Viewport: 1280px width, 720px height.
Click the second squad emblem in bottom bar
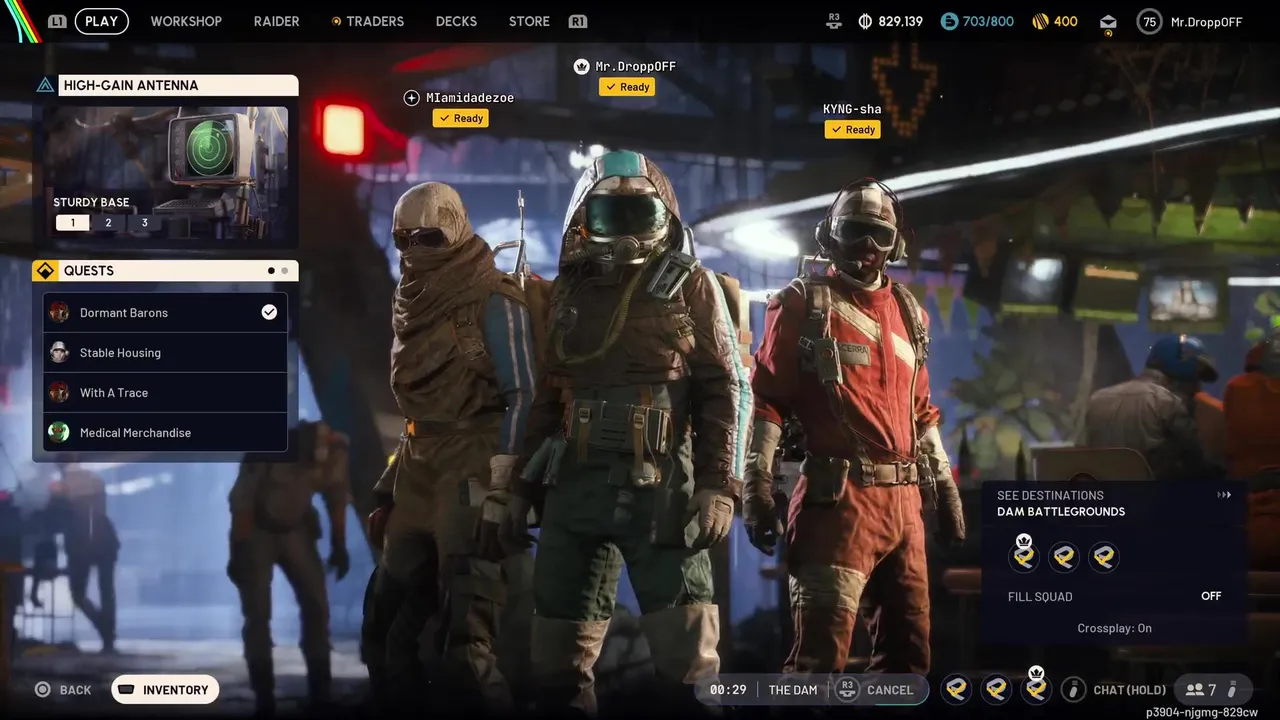996,689
